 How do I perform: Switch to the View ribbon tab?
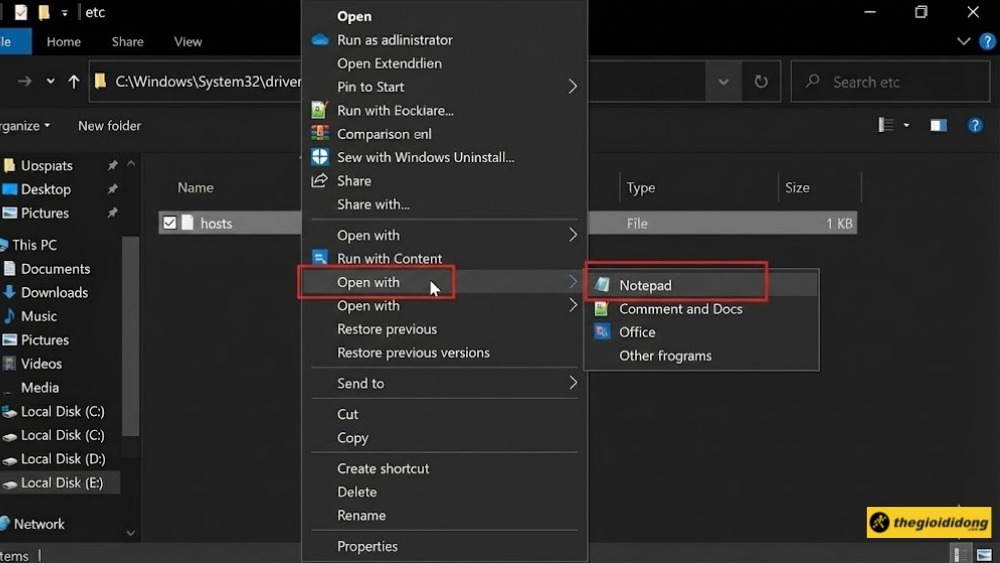pyautogui.click(x=188, y=42)
